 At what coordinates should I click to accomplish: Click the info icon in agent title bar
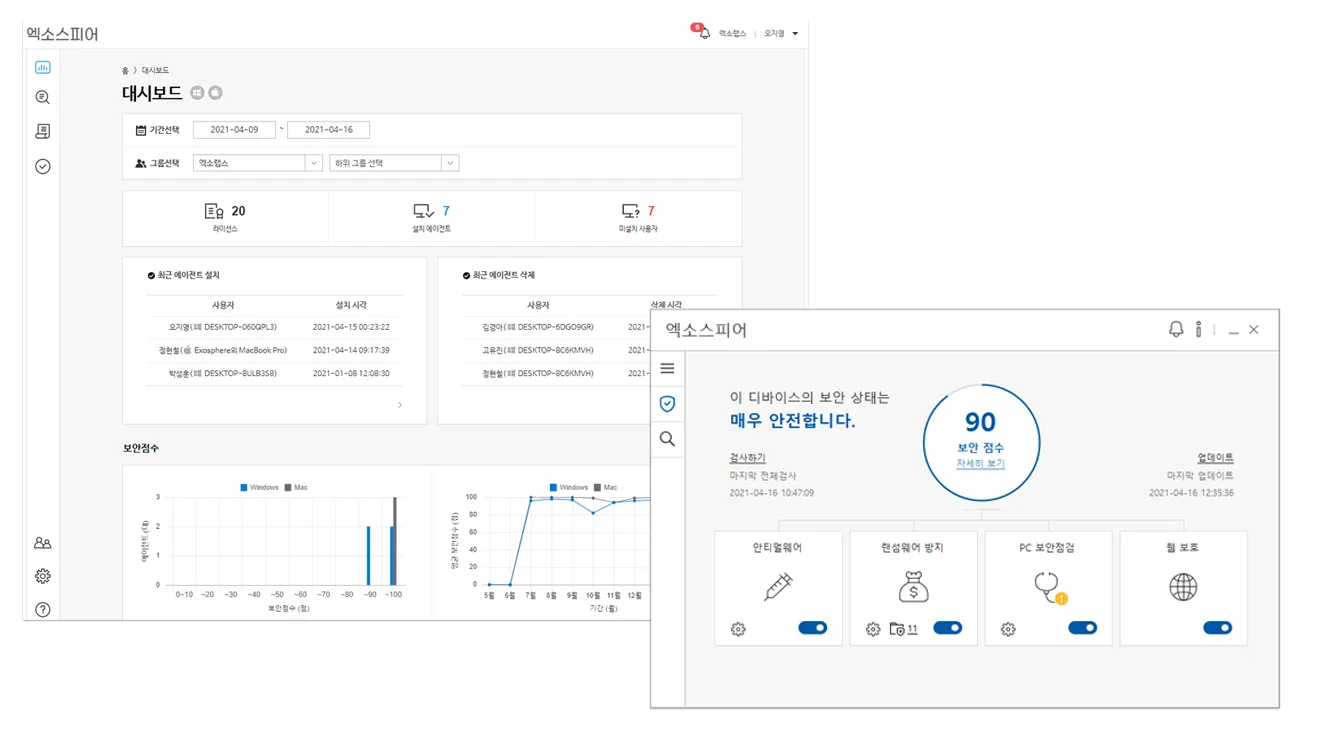click(1198, 329)
